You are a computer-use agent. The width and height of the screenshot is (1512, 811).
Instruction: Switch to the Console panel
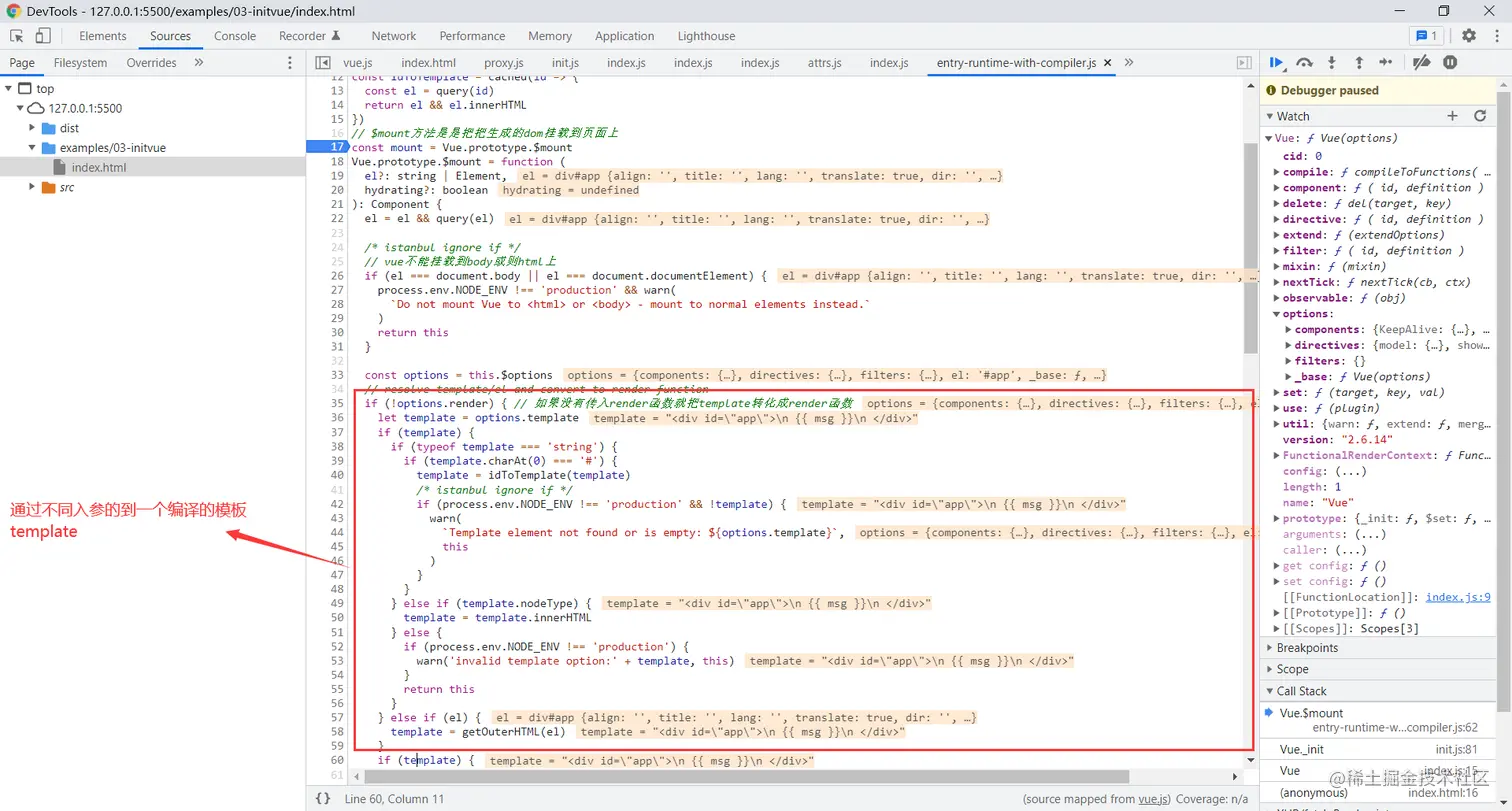click(x=235, y=36)
